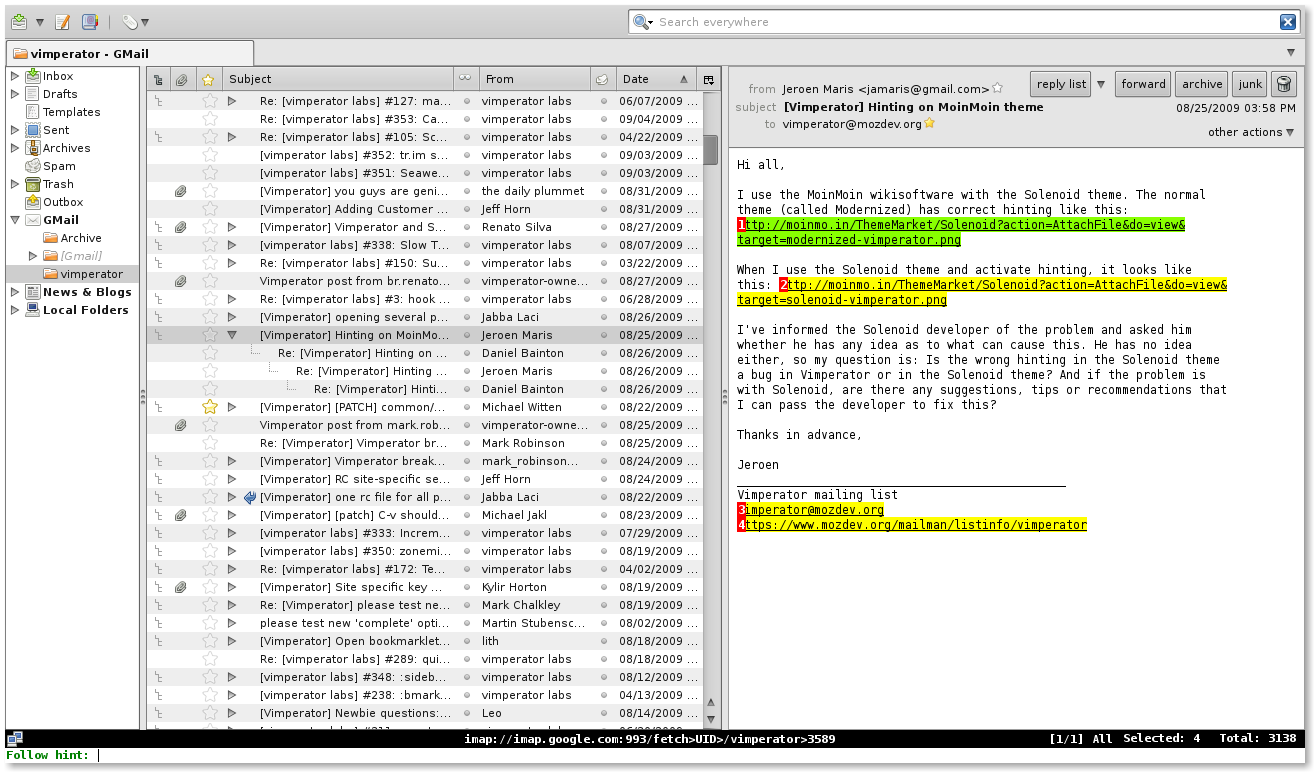Clear the search box with X button
The width and height of the screenshot is (1314, 772).
click(1288, 22)
